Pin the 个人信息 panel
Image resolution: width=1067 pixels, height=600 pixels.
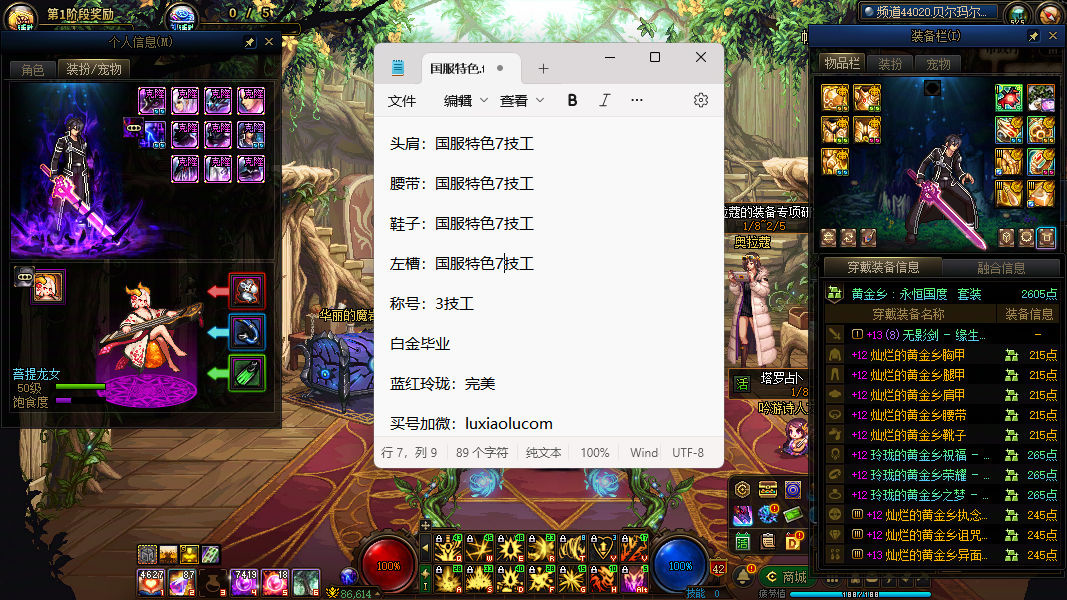tap(250, 43)
